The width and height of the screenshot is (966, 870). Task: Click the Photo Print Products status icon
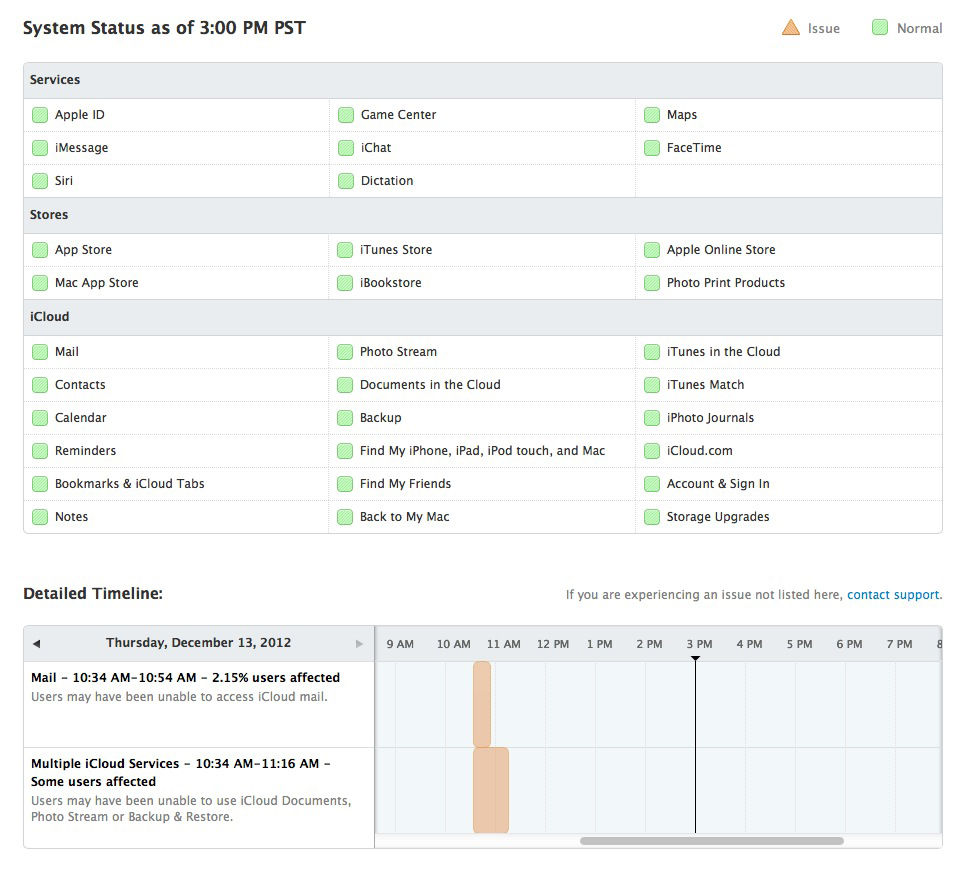pos(652,283)
